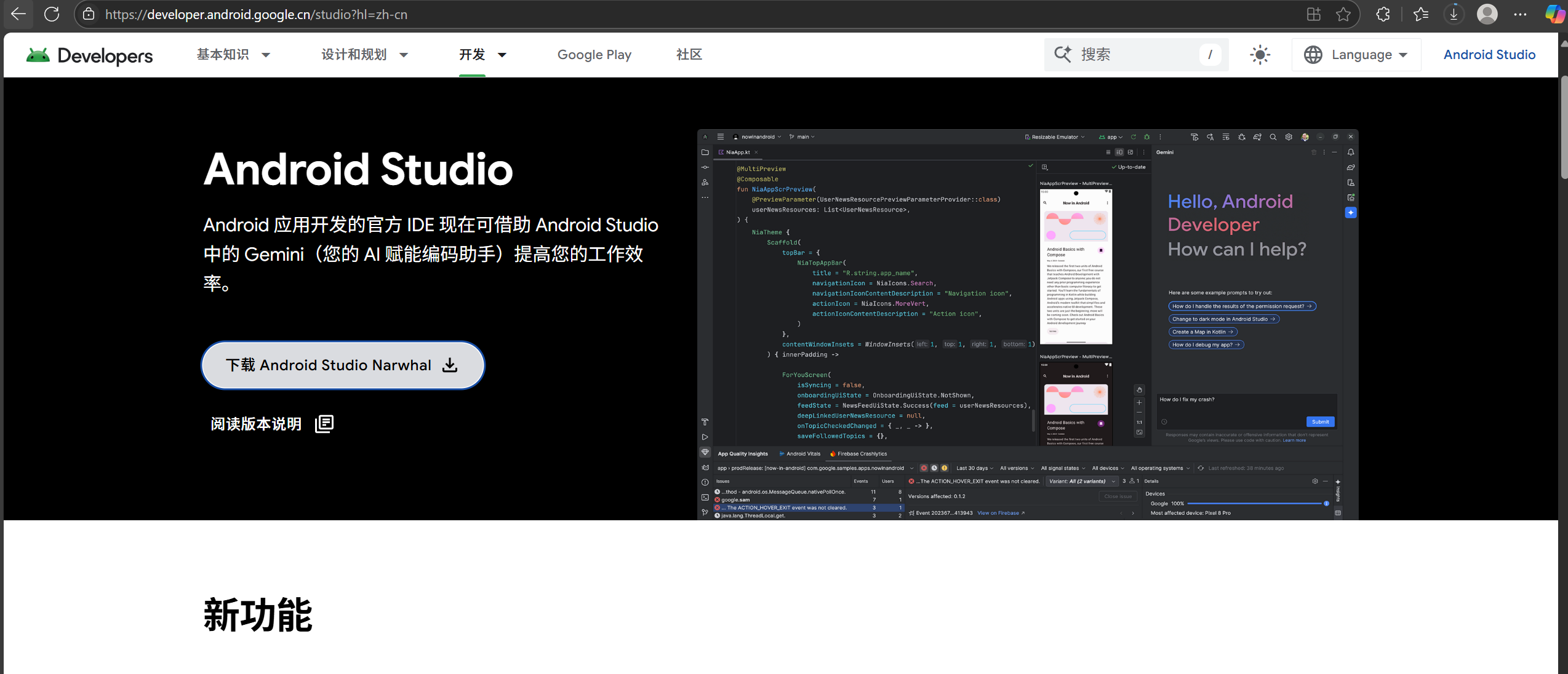The width and height of the screenshot is (1568, 674).
Task: Open the browser profile avatar
Action: (1487, 14)
